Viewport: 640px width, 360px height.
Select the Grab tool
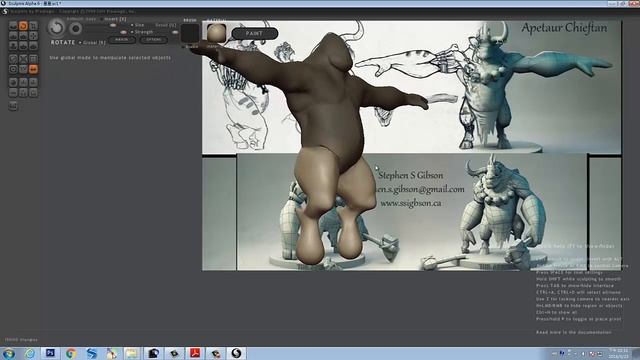pyautogui.click(x=33, y=36)
